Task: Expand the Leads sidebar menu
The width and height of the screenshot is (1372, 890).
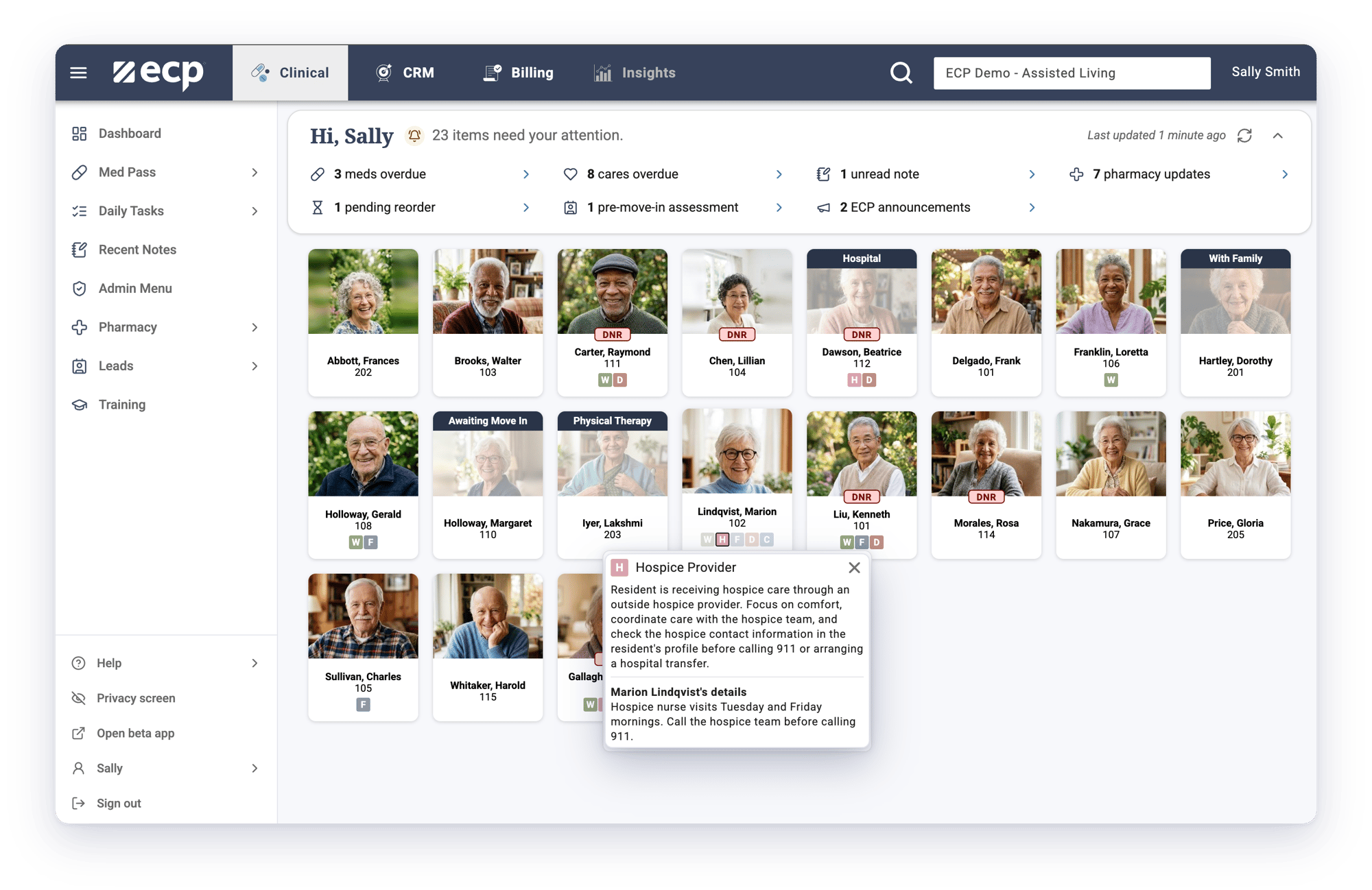Action: click(166, 366)
